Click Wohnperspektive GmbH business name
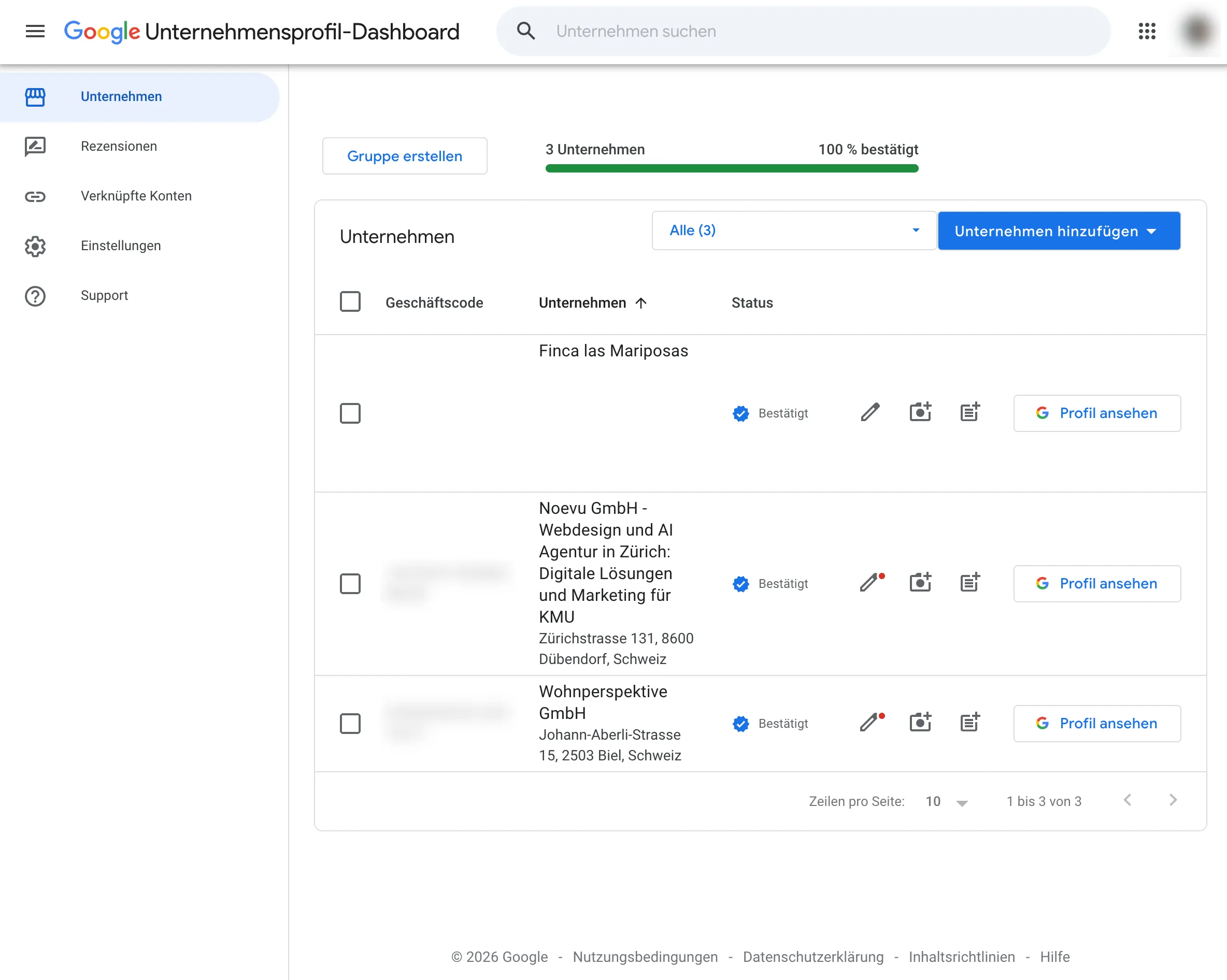The width and height of the screenshot is (1227, 980). click(603, 702)
